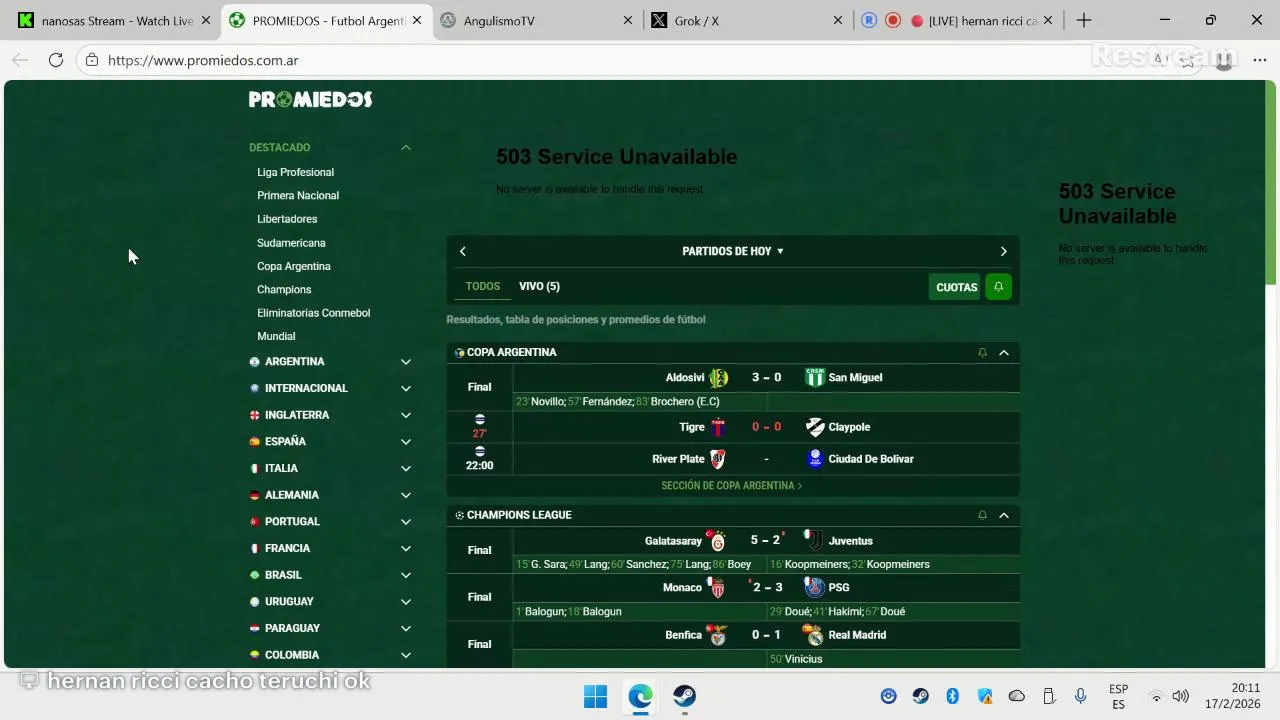The height and width of the screenshot is (720, 1280).
Task: Open SECCIÓN DE COPA ARGENTINA link
Action: [x=732, y=486]
